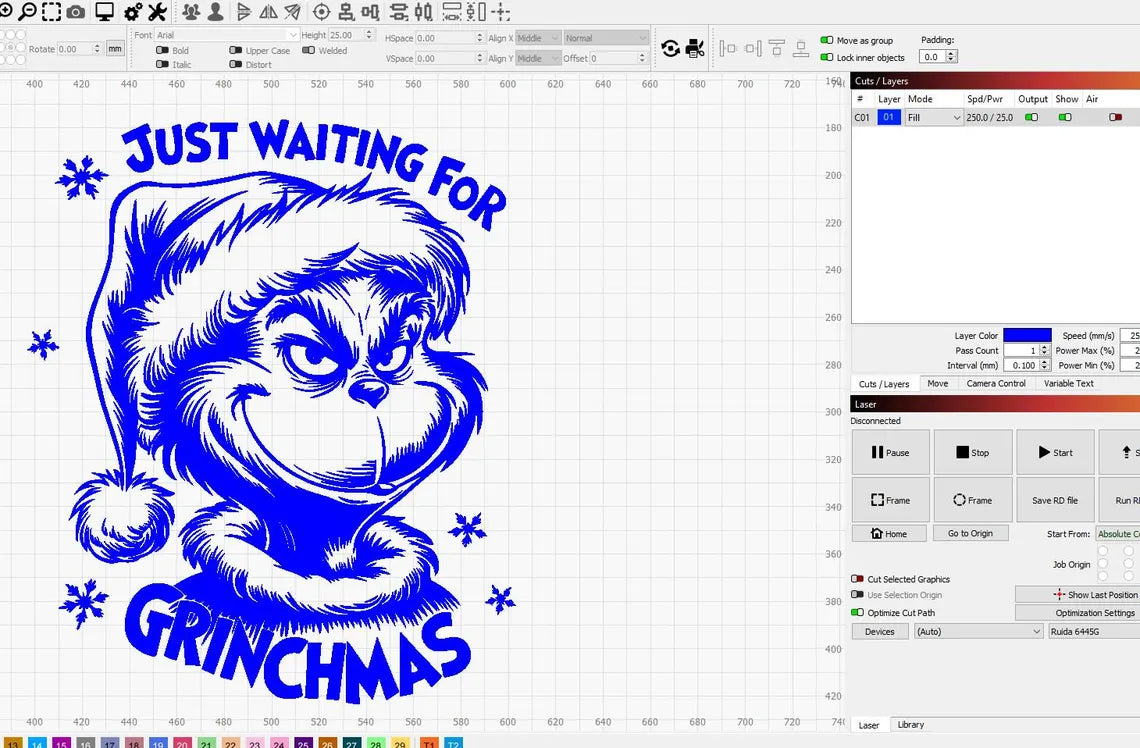Image resolution: width=1140 pixels, height=748 pixels.
Task: Open device settings wrench-and-screwdriver icon
Action: (x=157, y=12)
